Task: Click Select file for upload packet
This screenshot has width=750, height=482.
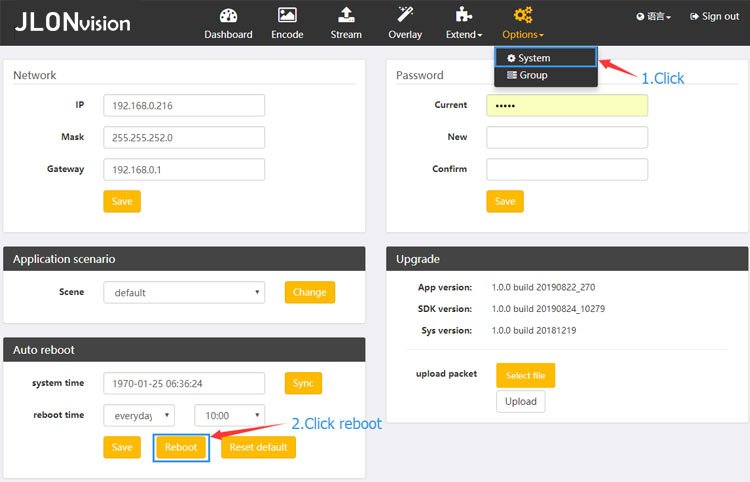Action: (x=526, y=375)
